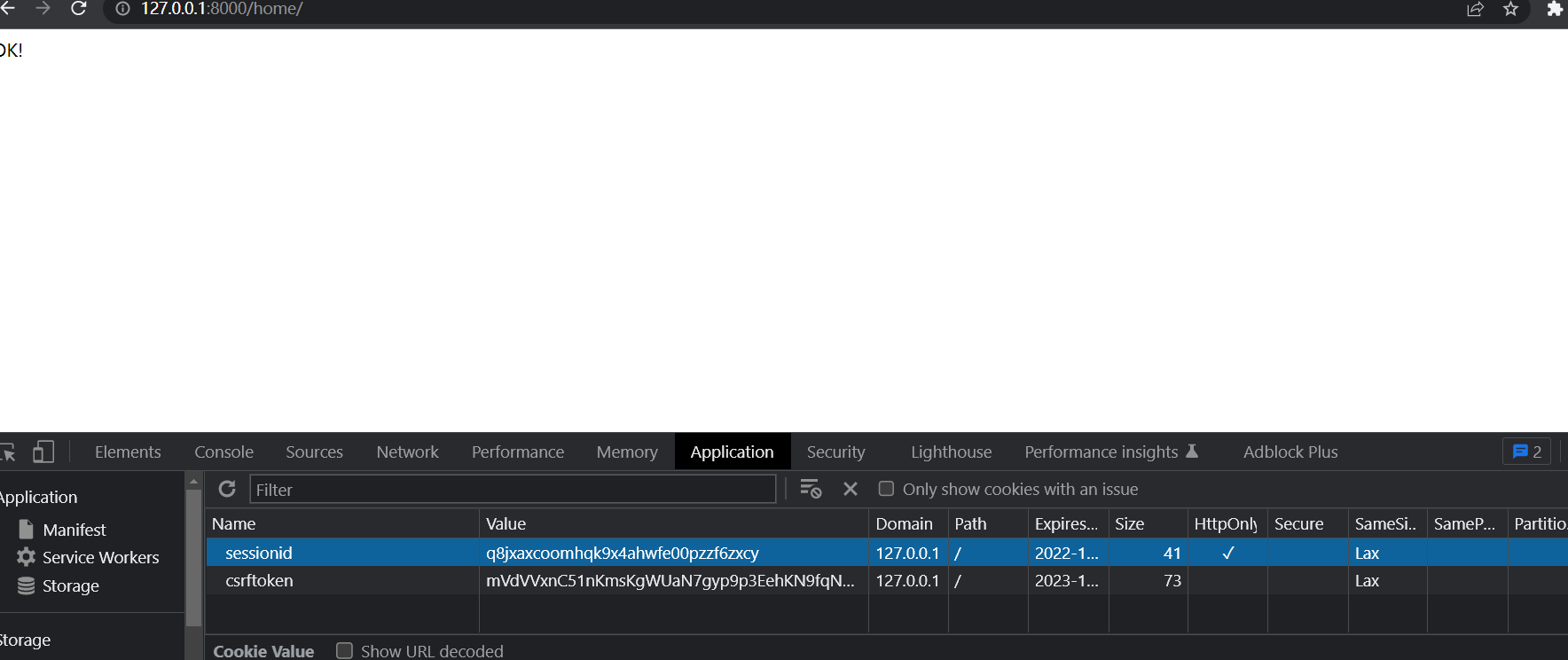The width and height of the screenshot is (1568, 660).
Task: Click the forward navigation arrow
Action: [43, 9]
